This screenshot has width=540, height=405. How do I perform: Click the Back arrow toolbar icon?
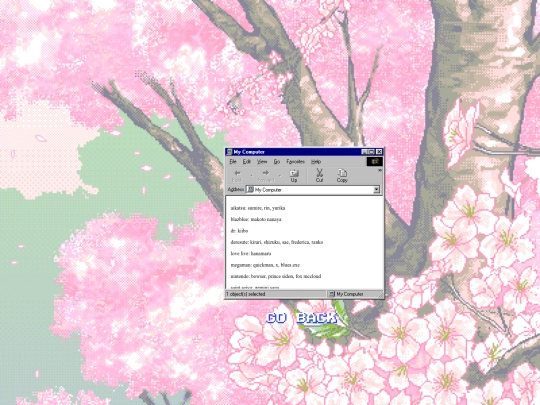point(237,173)
